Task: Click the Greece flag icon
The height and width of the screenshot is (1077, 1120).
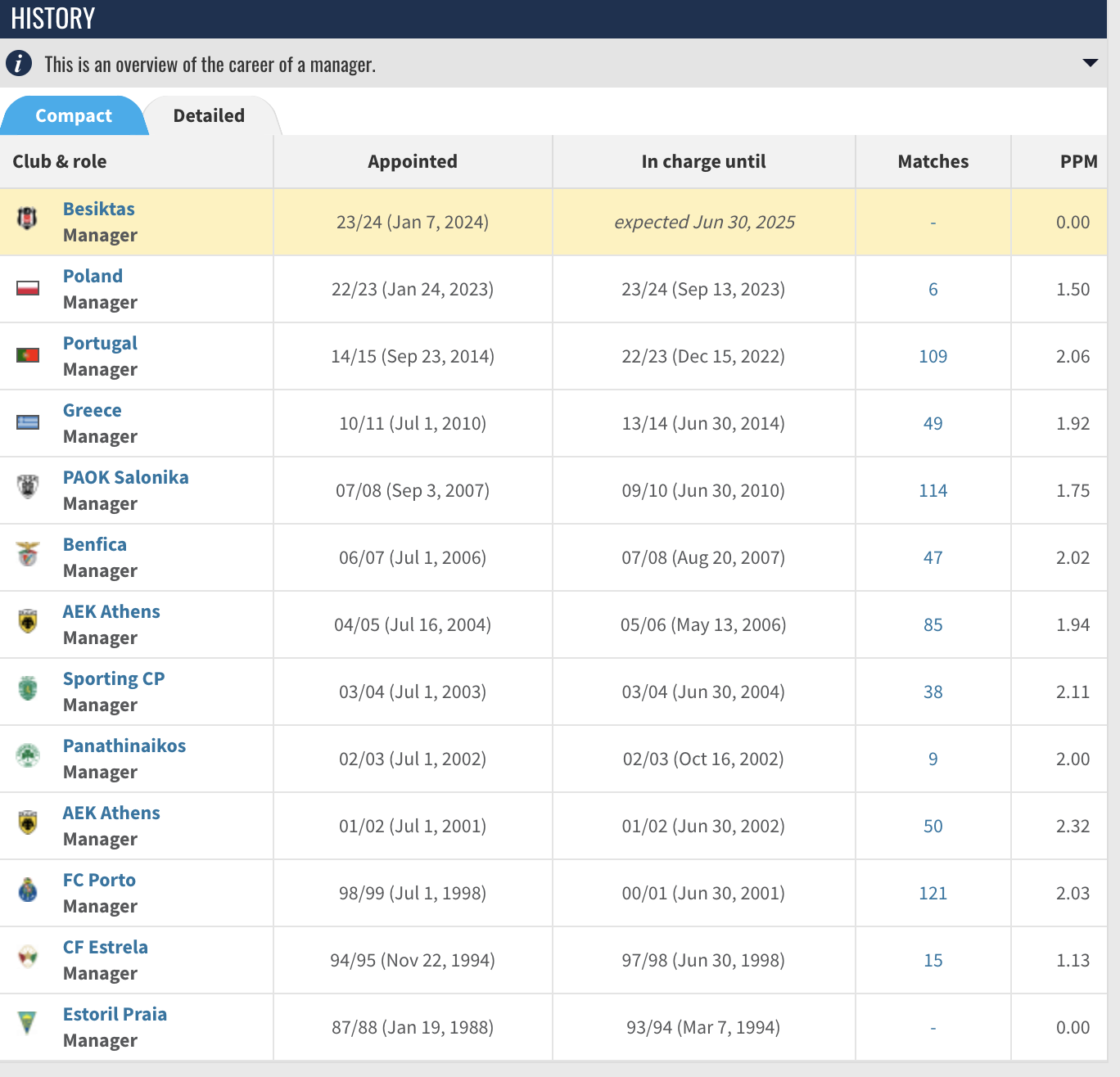Action: (x=28, y=422)
